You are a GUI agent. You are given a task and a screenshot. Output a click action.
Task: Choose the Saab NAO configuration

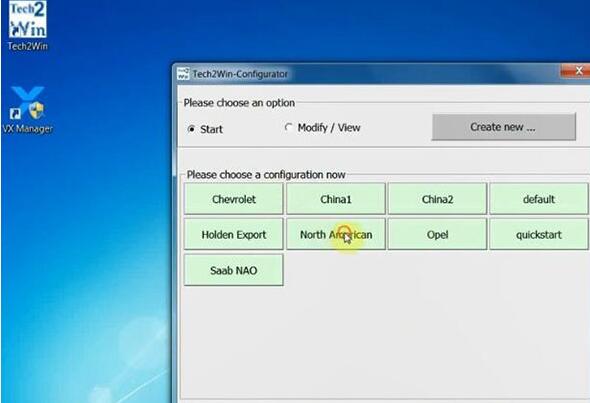[233, 270]
